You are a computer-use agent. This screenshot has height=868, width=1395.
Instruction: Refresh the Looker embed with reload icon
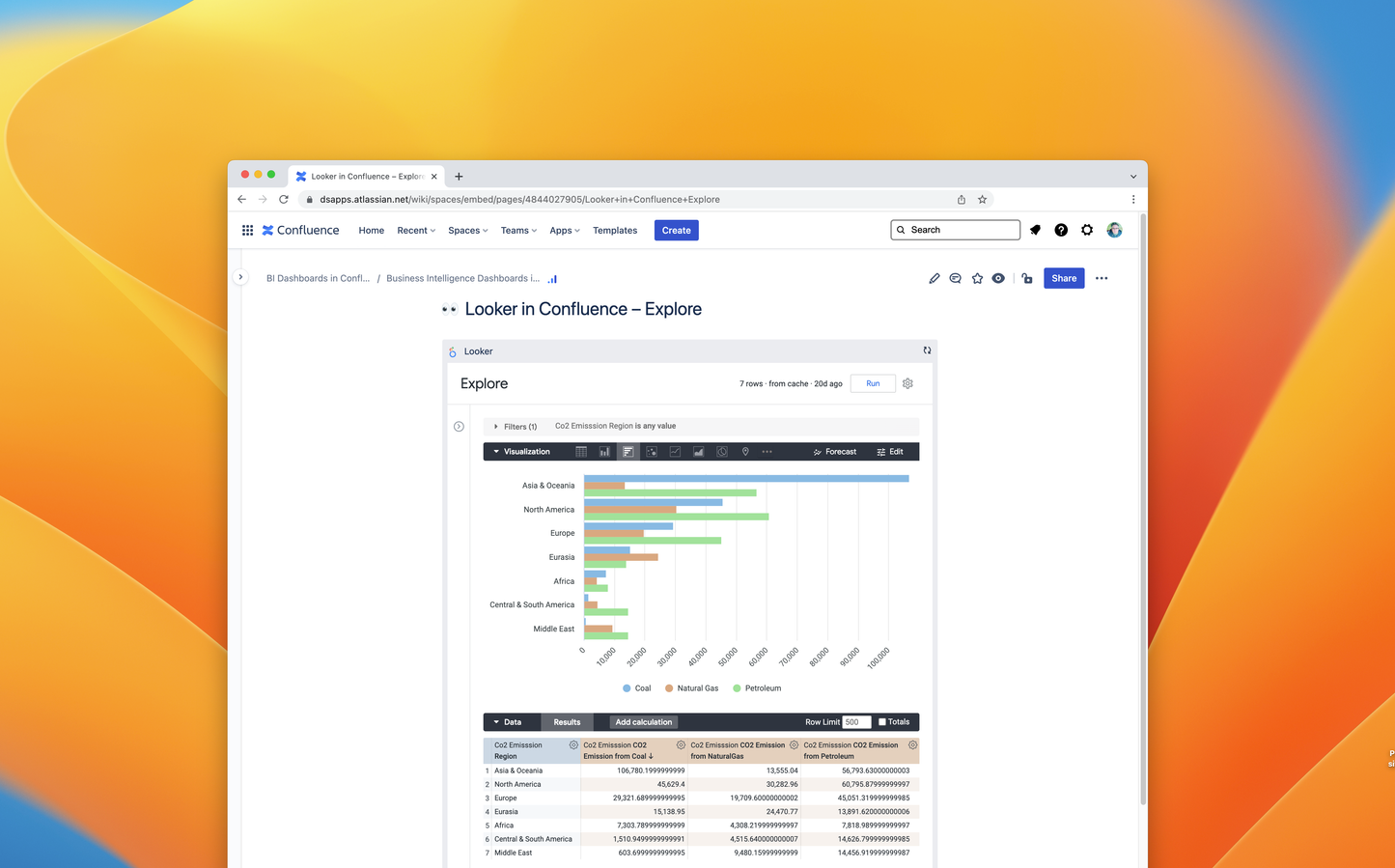click(x=927, y=350)
